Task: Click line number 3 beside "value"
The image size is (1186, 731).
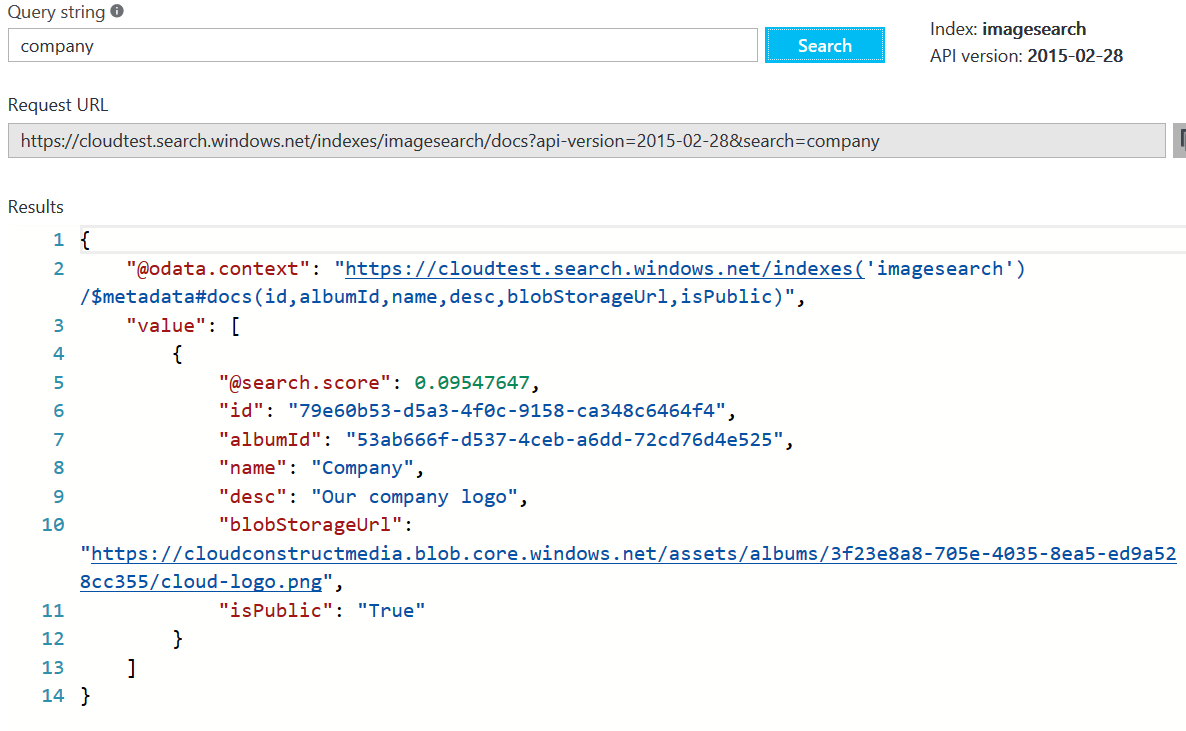Action: click(x=58, y=325)
